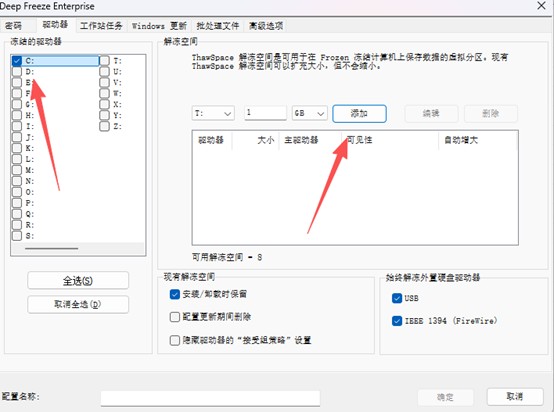Check the D: drive checkbox

(17, 72)
